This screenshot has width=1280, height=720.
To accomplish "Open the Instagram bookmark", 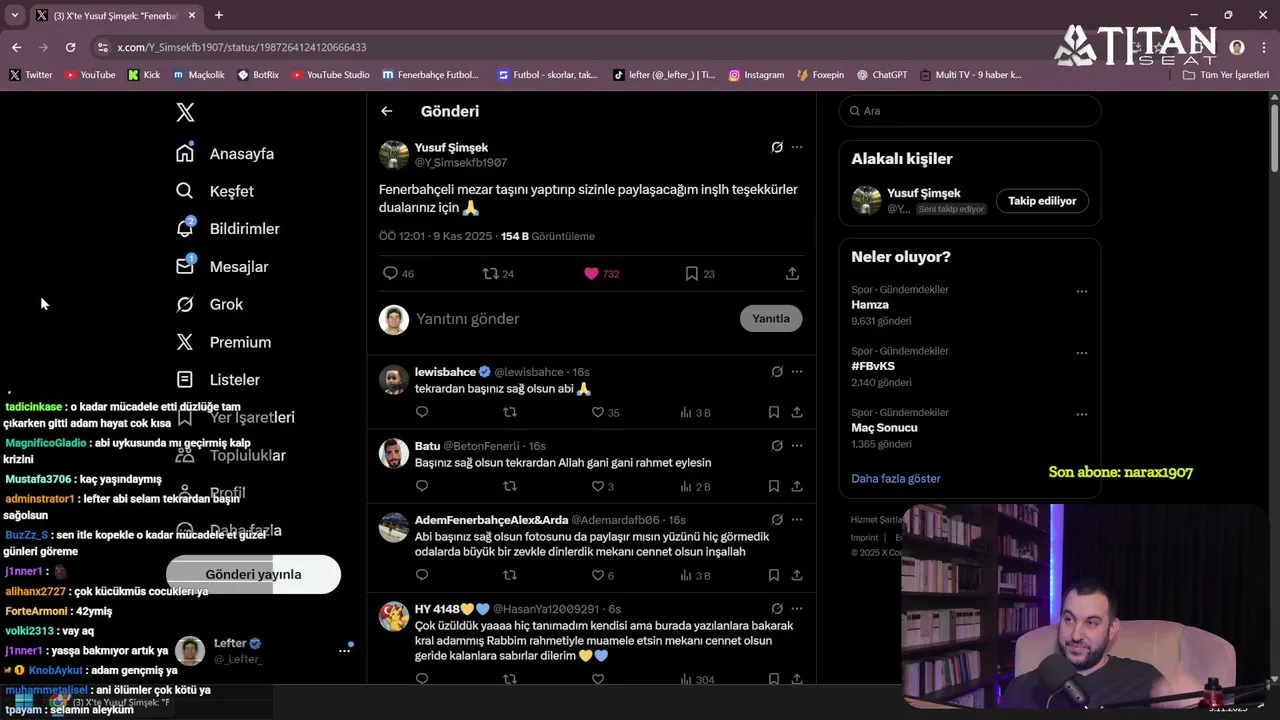I will tap(756, 75).
